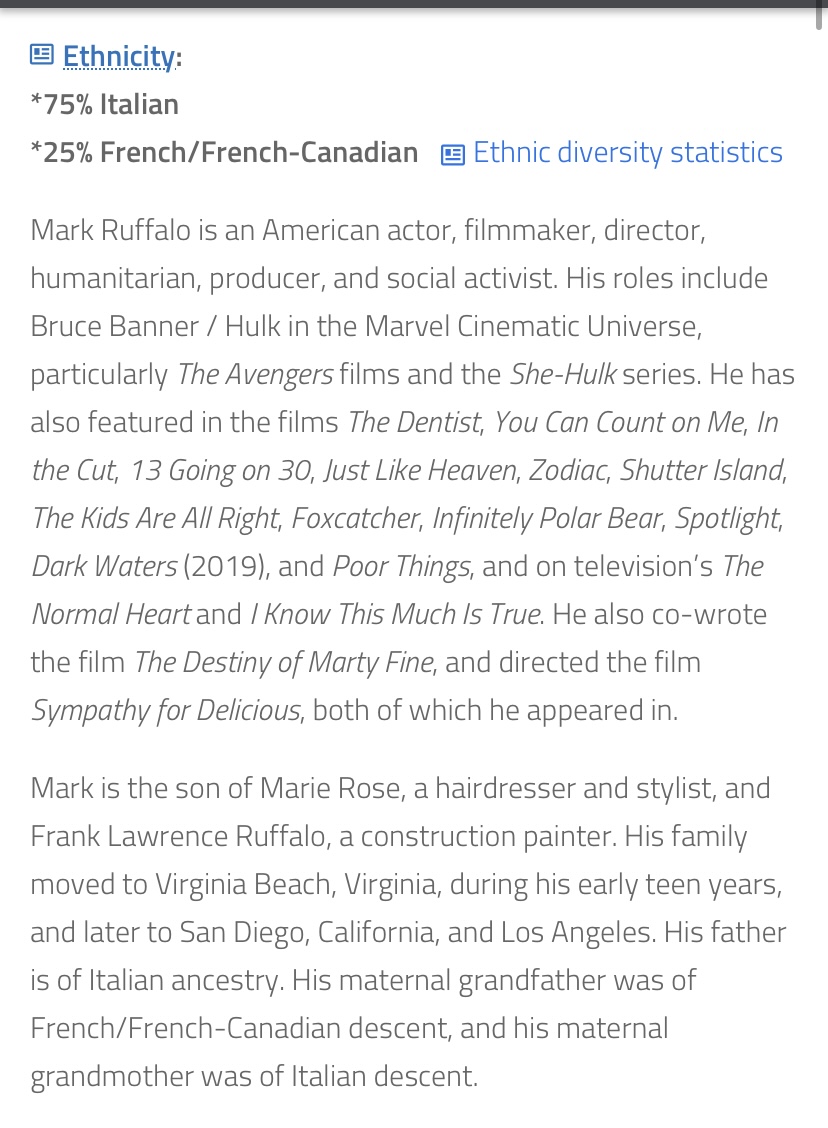
Task: Open the Ethnic diversity statistics link
Action: point(628,153)
